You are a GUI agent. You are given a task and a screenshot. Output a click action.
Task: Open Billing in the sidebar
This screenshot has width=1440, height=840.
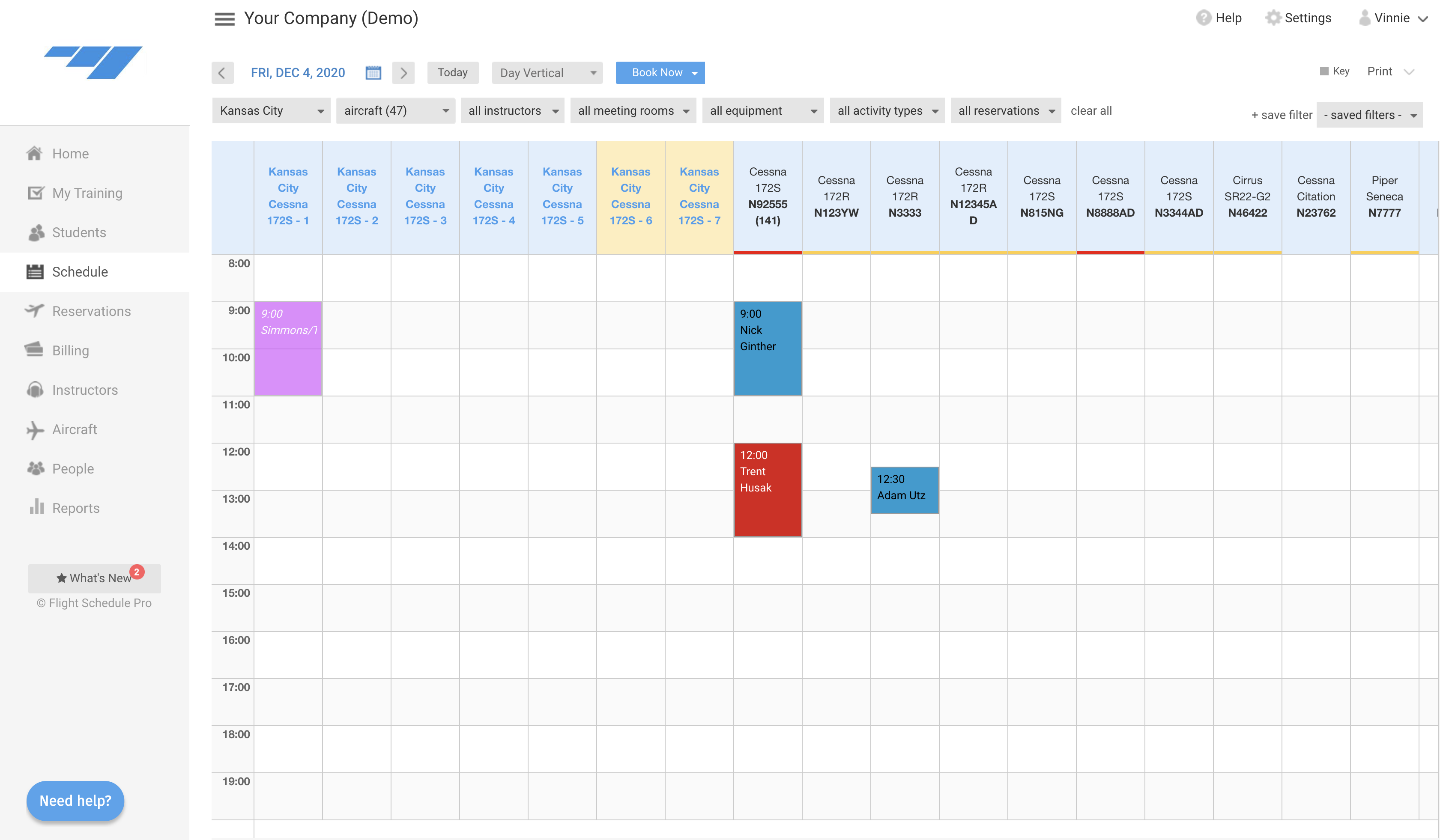point(70,350)
